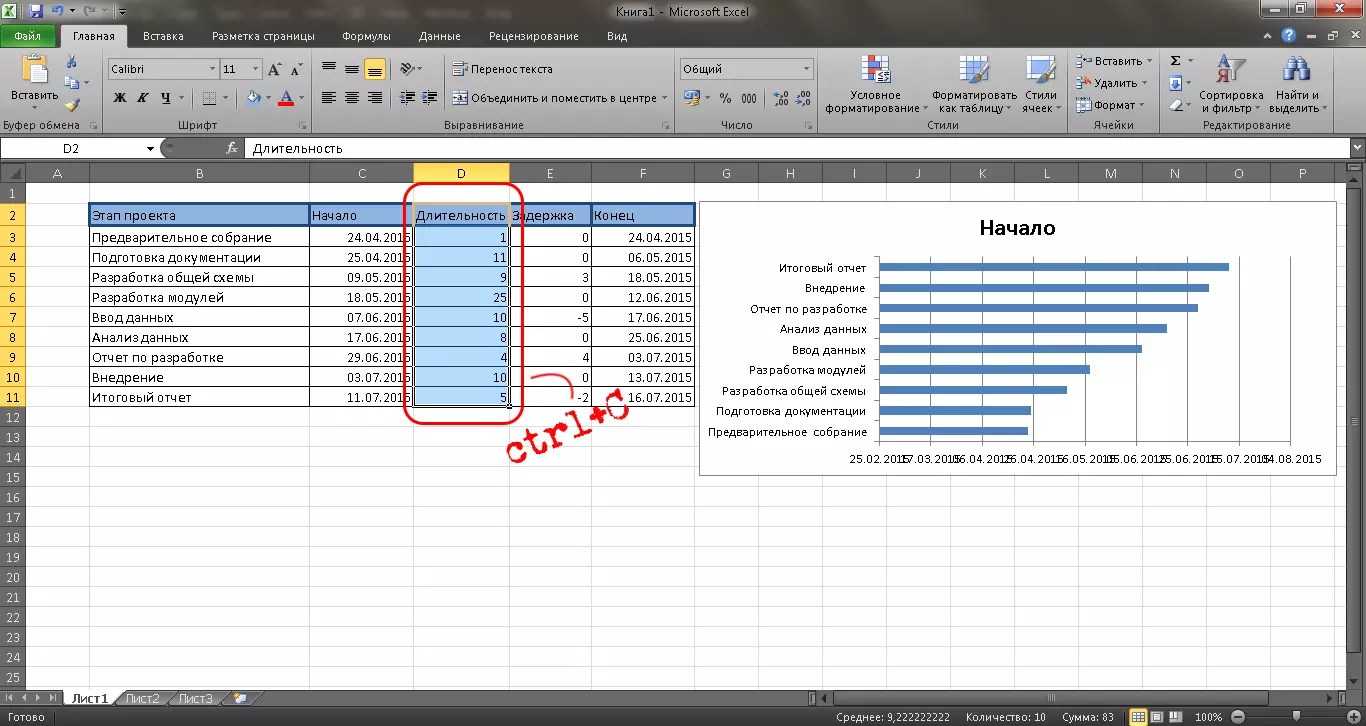Toggle Перенос текста wrap text
Screen dimensions: 1366x726
(502, 69)
